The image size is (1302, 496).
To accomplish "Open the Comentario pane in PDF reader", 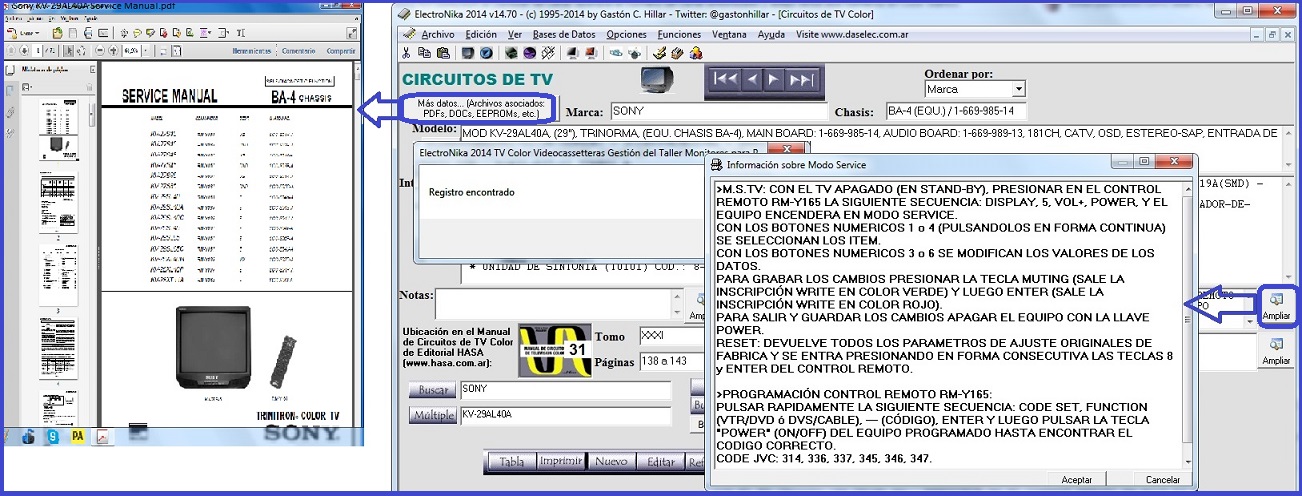I will tap(298, 51).
